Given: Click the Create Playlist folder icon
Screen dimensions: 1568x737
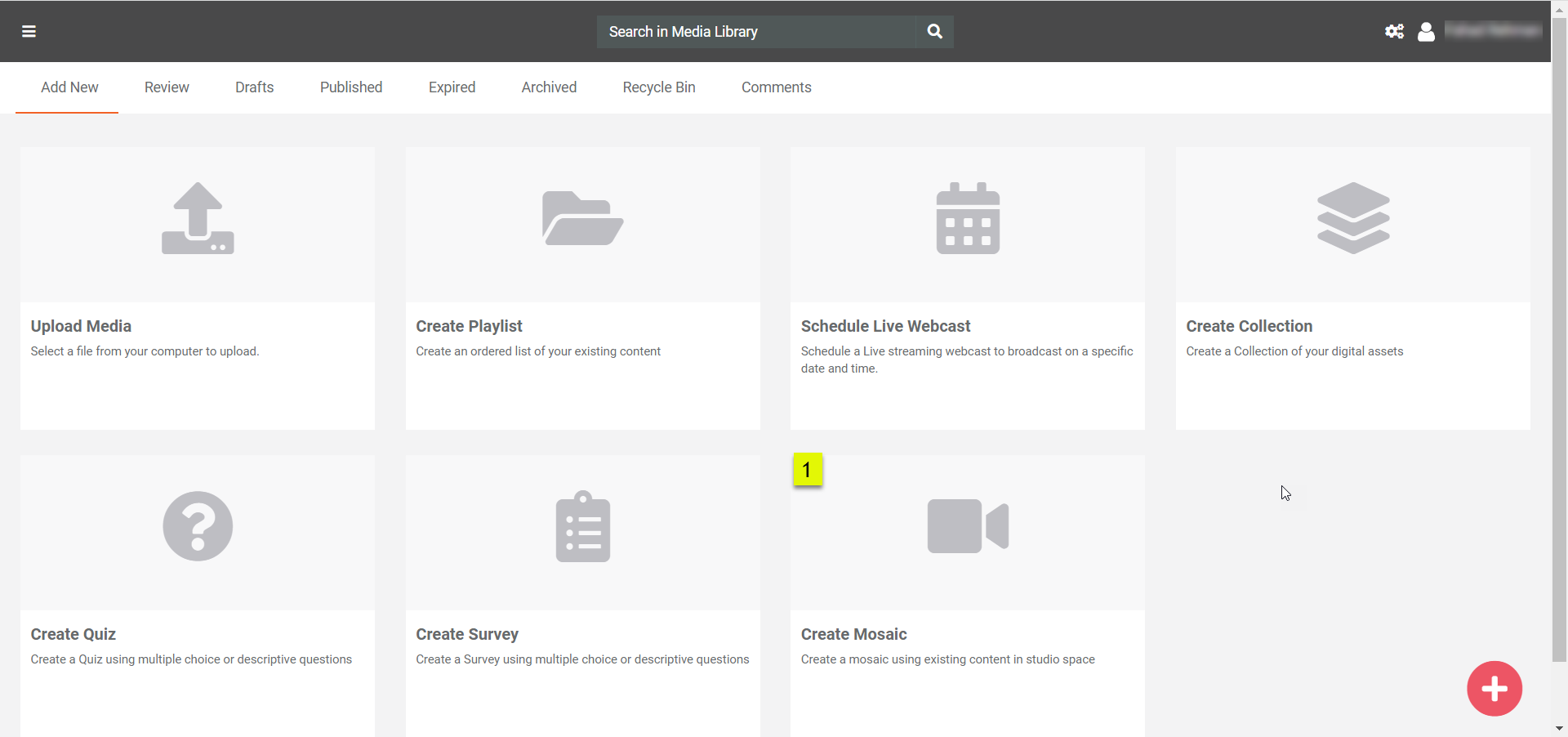Looking at the screenshot, I should 582,218.
